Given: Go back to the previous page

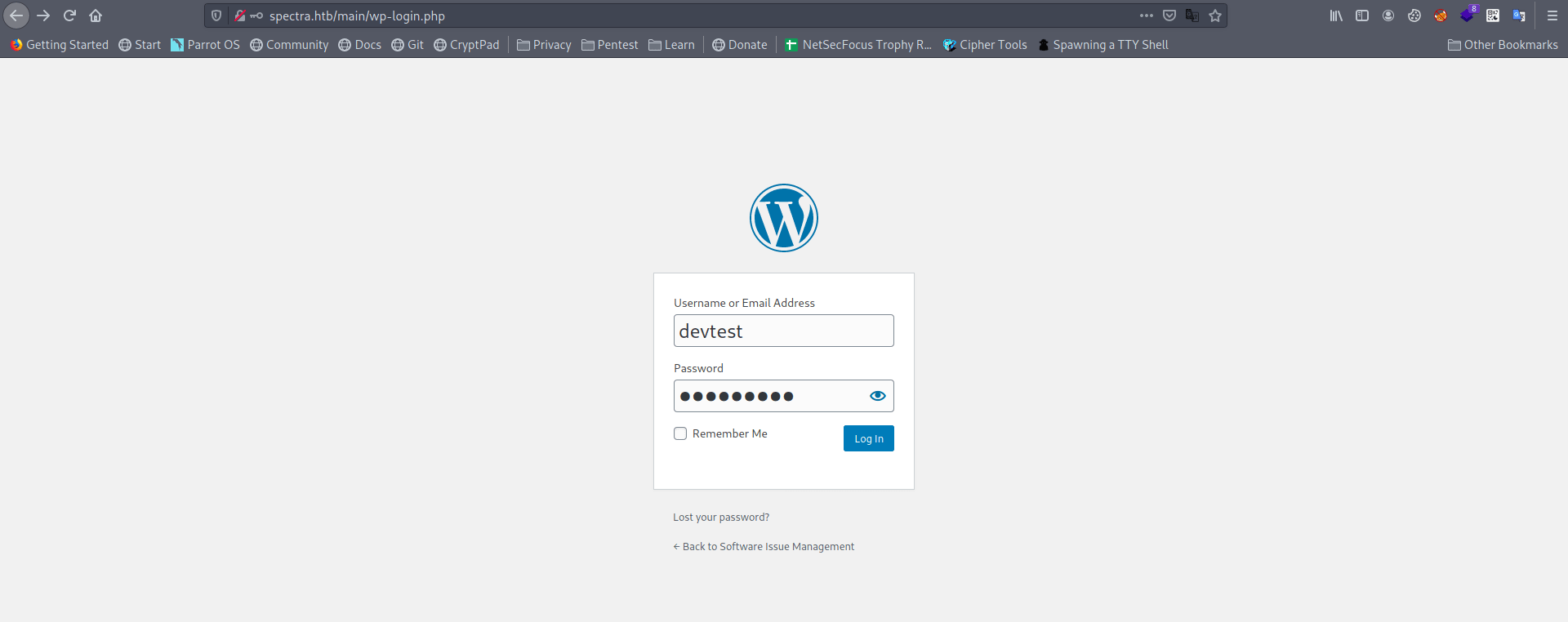Looking at the screenshot, I should 16,16.
